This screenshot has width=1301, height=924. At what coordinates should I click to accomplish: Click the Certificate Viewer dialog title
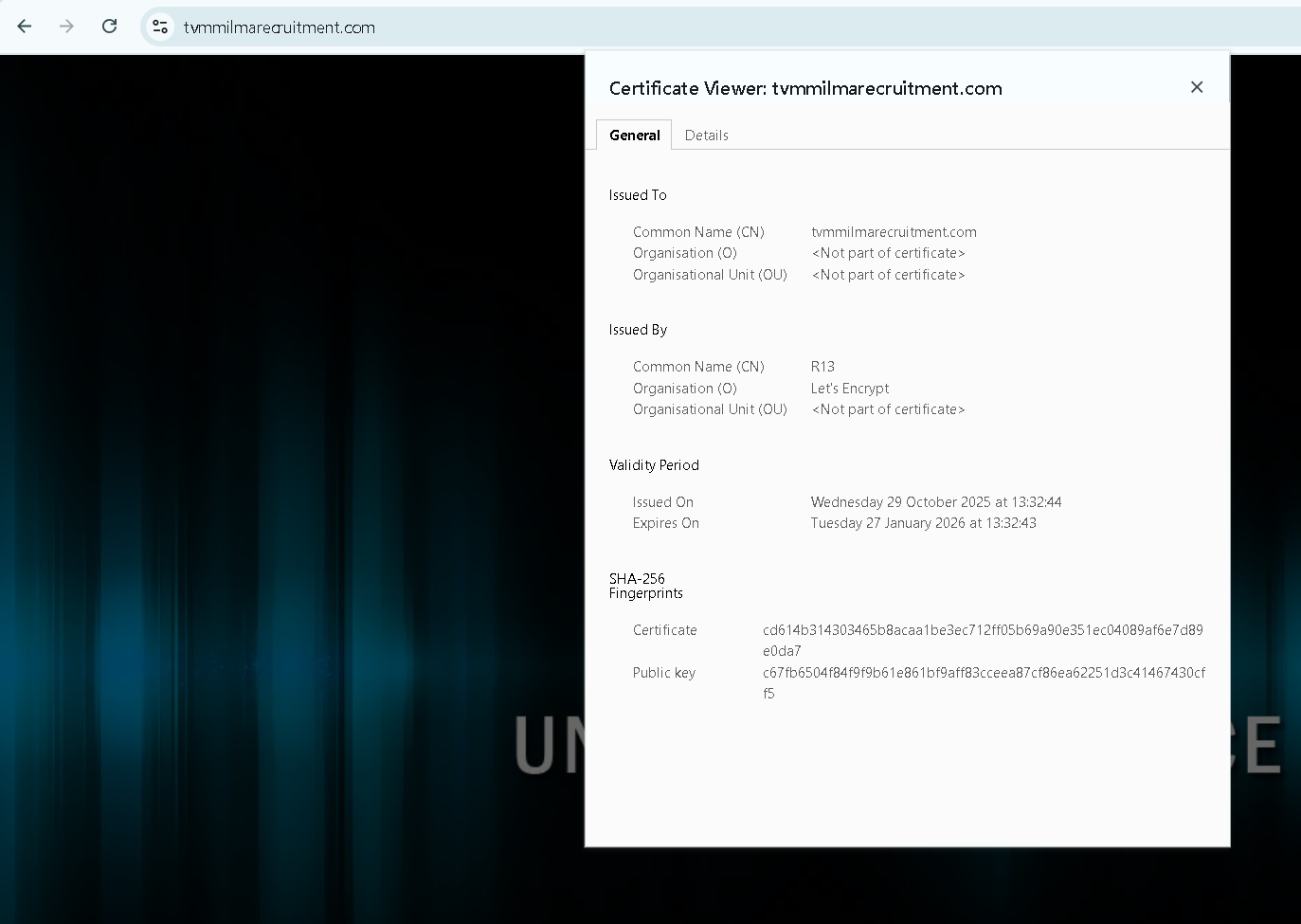click(805, 88)
